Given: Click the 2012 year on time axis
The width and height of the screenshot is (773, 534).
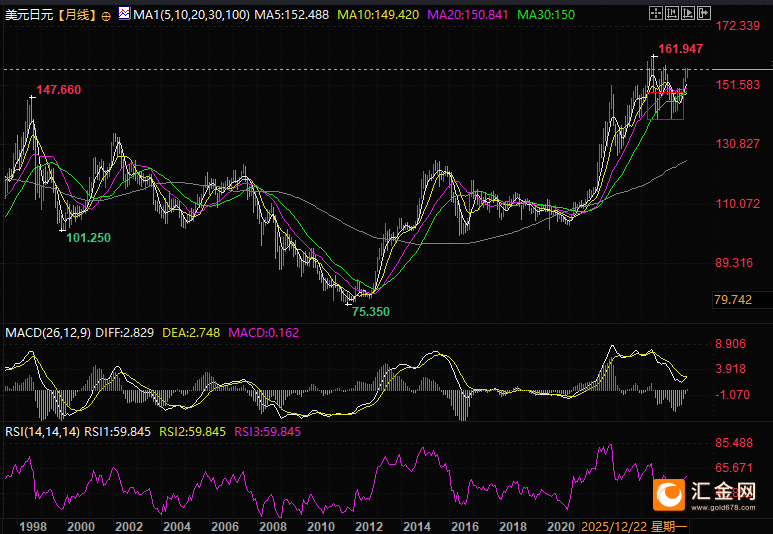Looking at the screenshot, I should [x=369, y=525].
